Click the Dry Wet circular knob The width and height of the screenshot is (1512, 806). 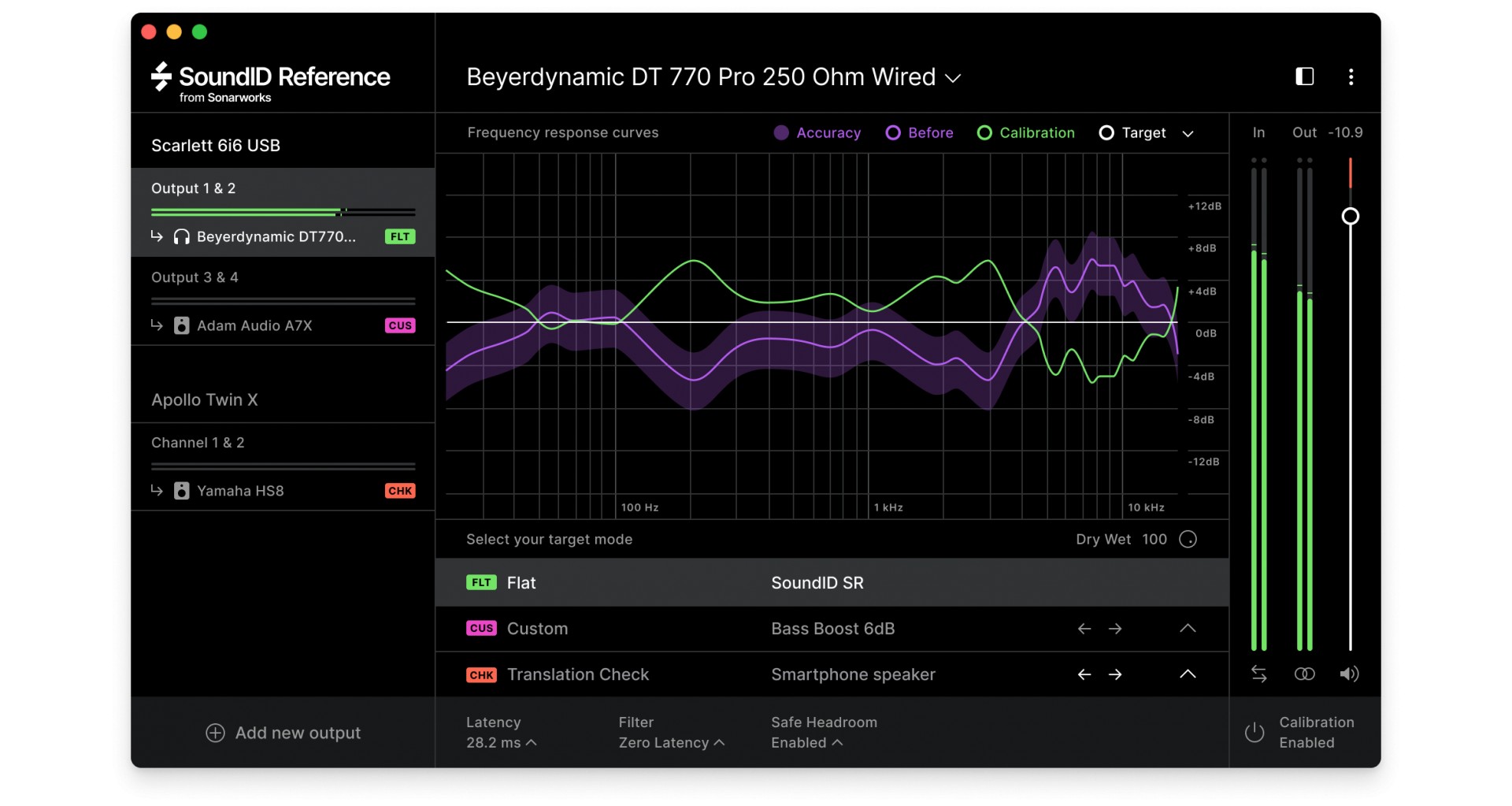(x=1188, y=539)
